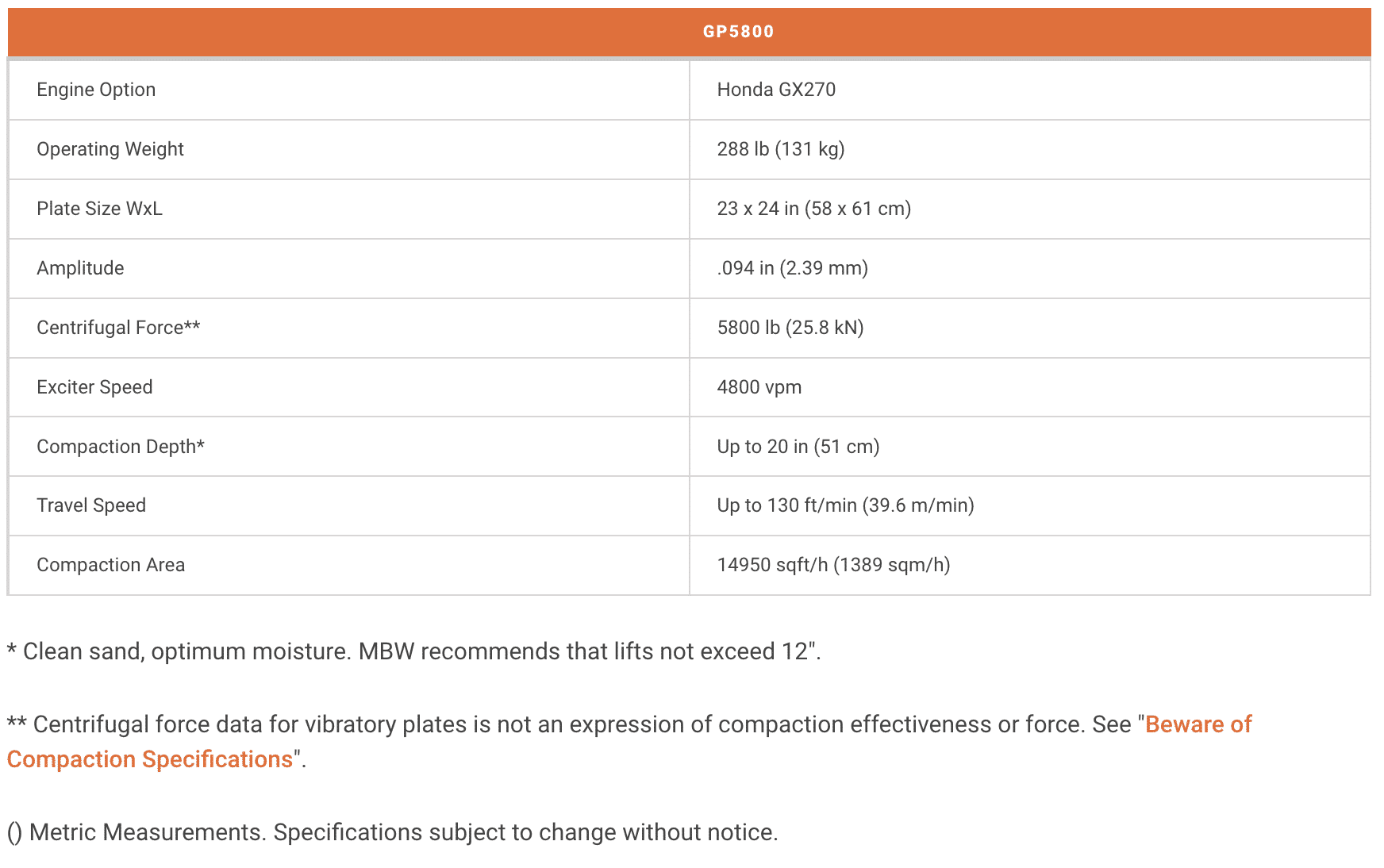Click the Centrifugal Force** label

pyautogui.click(x=118, y=328)
